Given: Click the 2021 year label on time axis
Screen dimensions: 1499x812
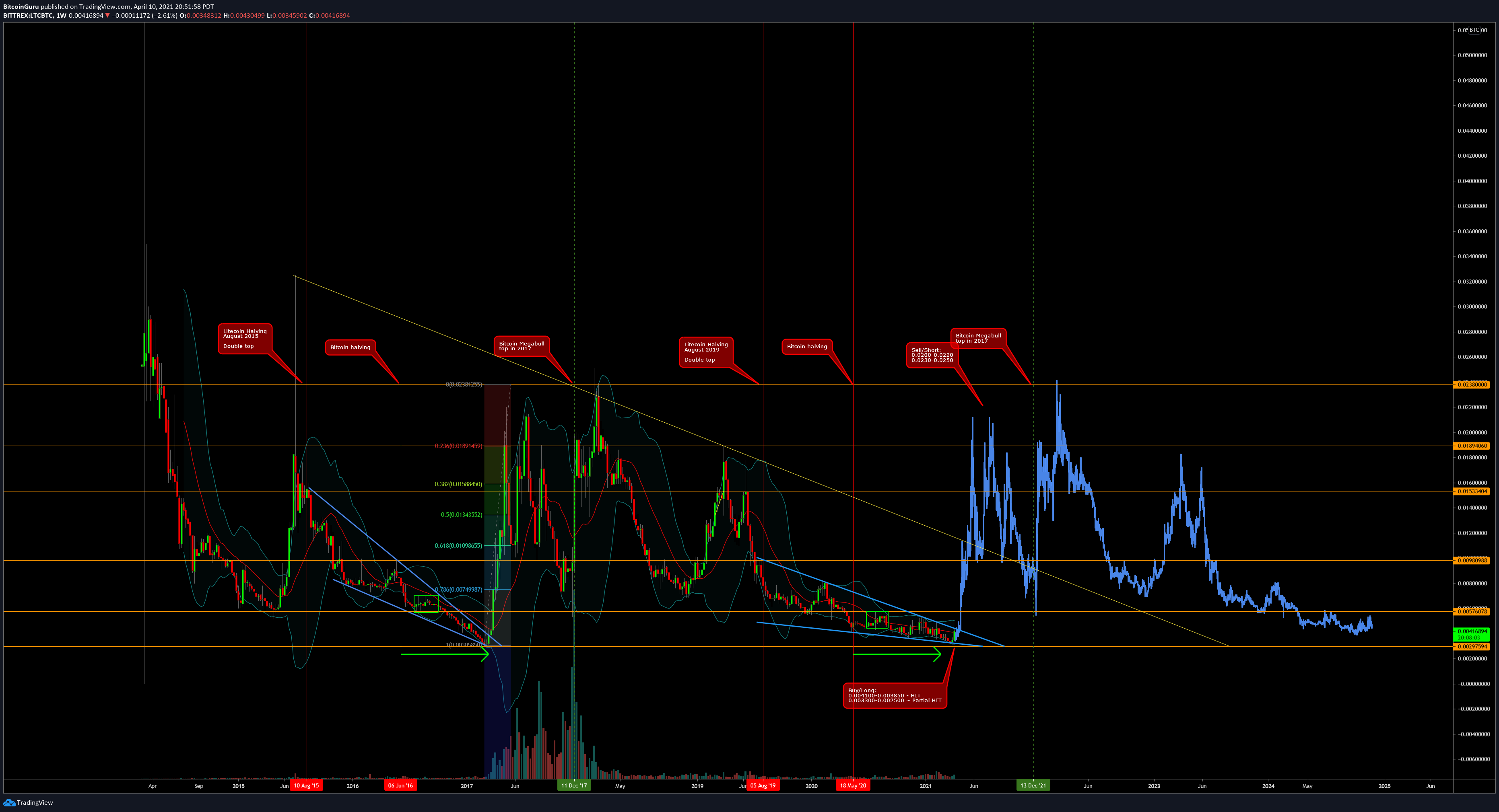Looking at the screenshot, I should pos(925,786).
